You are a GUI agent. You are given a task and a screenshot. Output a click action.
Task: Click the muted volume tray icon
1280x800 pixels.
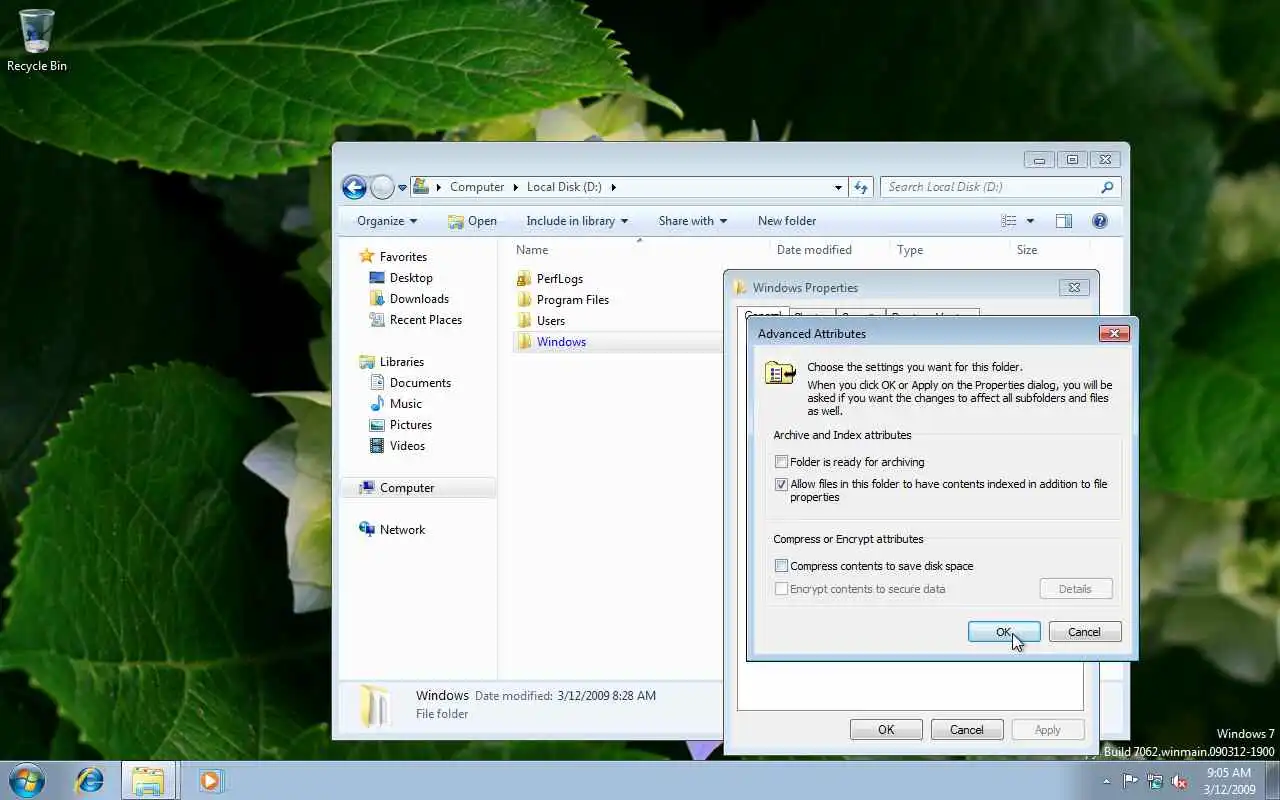[1179, 782]
